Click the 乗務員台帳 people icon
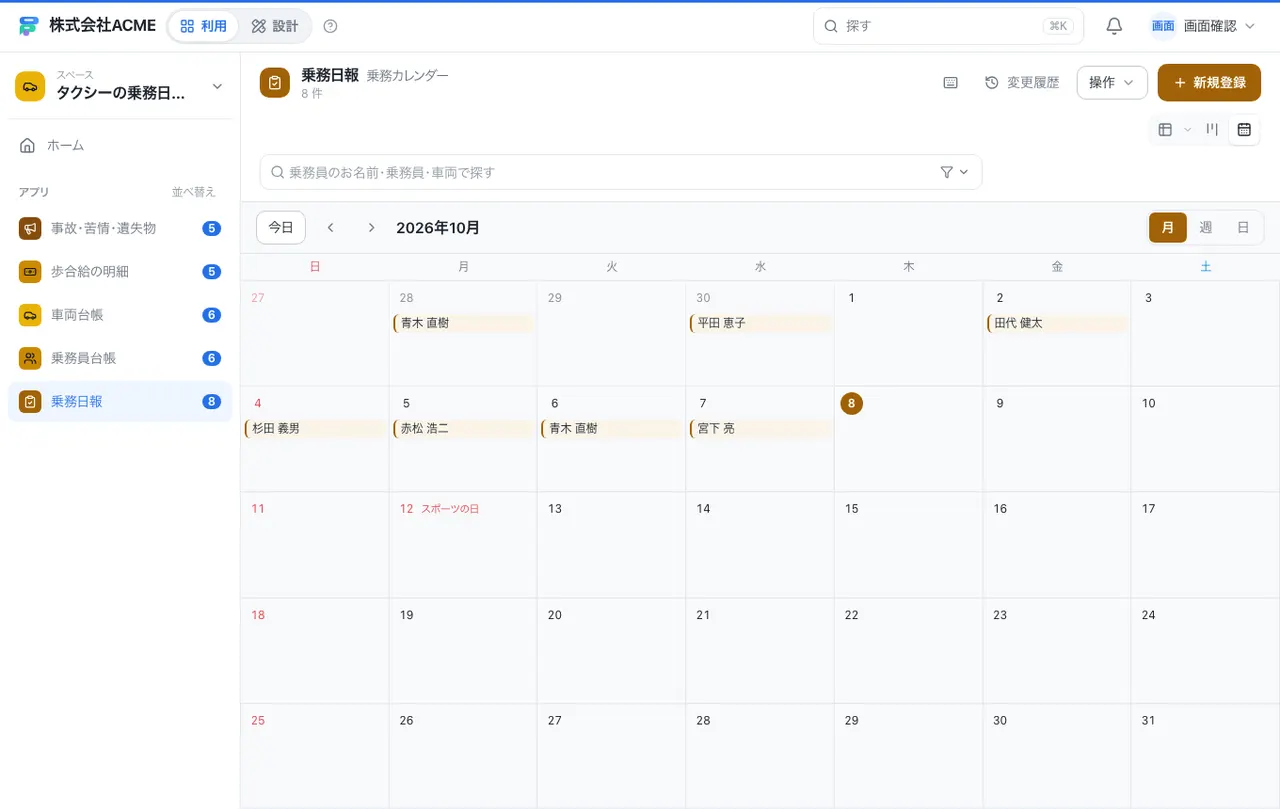This screenshot has height=809, width=1280. [30, 358]
